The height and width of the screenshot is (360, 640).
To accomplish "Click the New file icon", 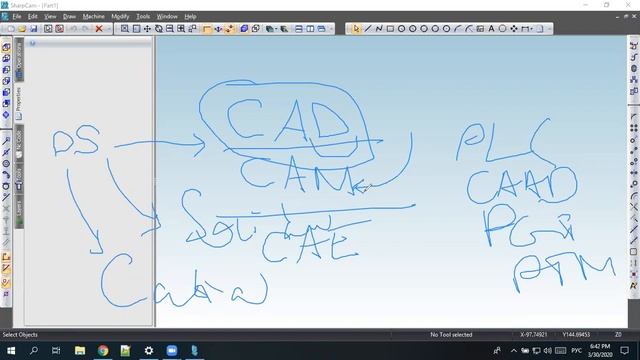I will point(11,29).
